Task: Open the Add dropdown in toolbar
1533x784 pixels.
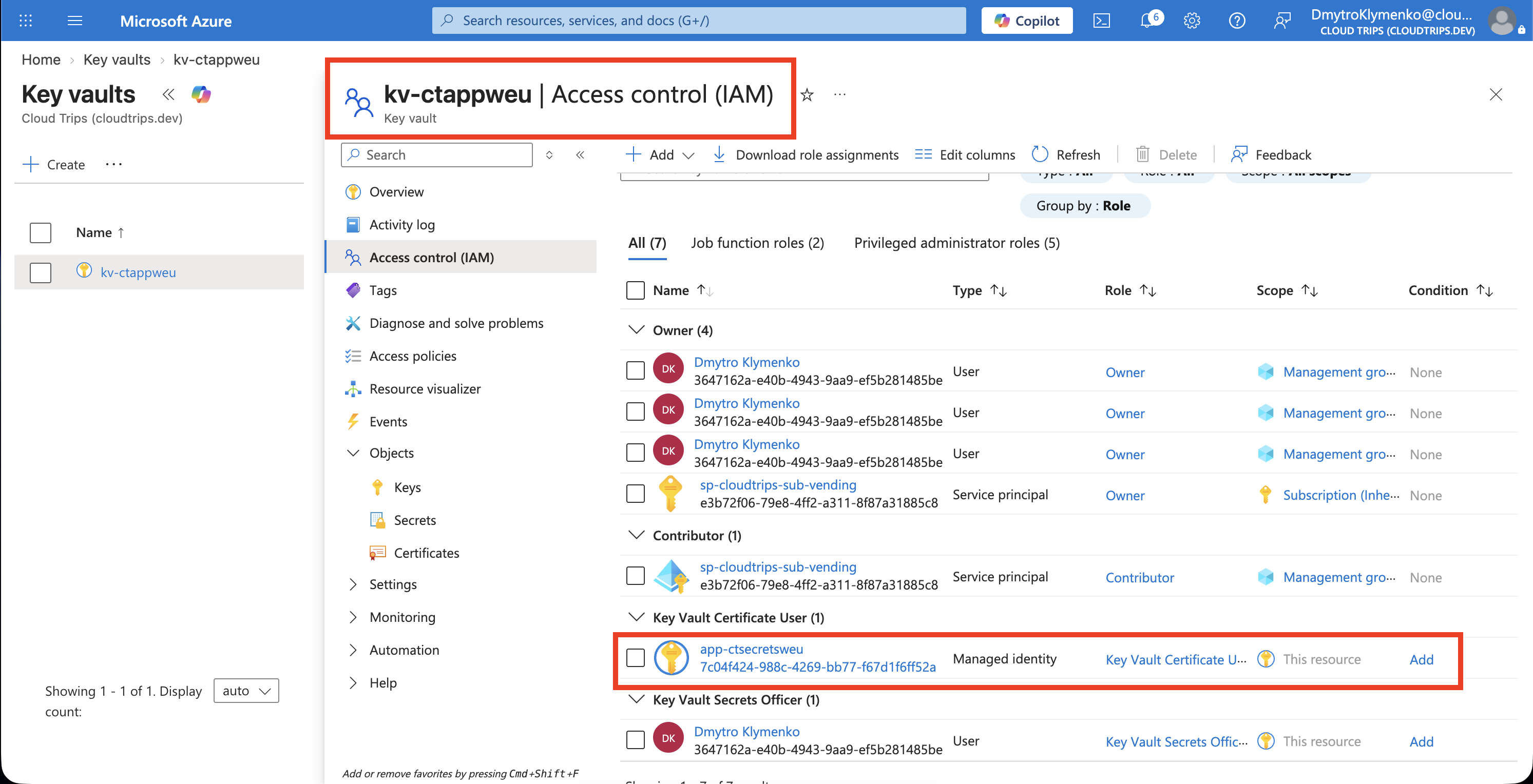Action: point(659,154)
